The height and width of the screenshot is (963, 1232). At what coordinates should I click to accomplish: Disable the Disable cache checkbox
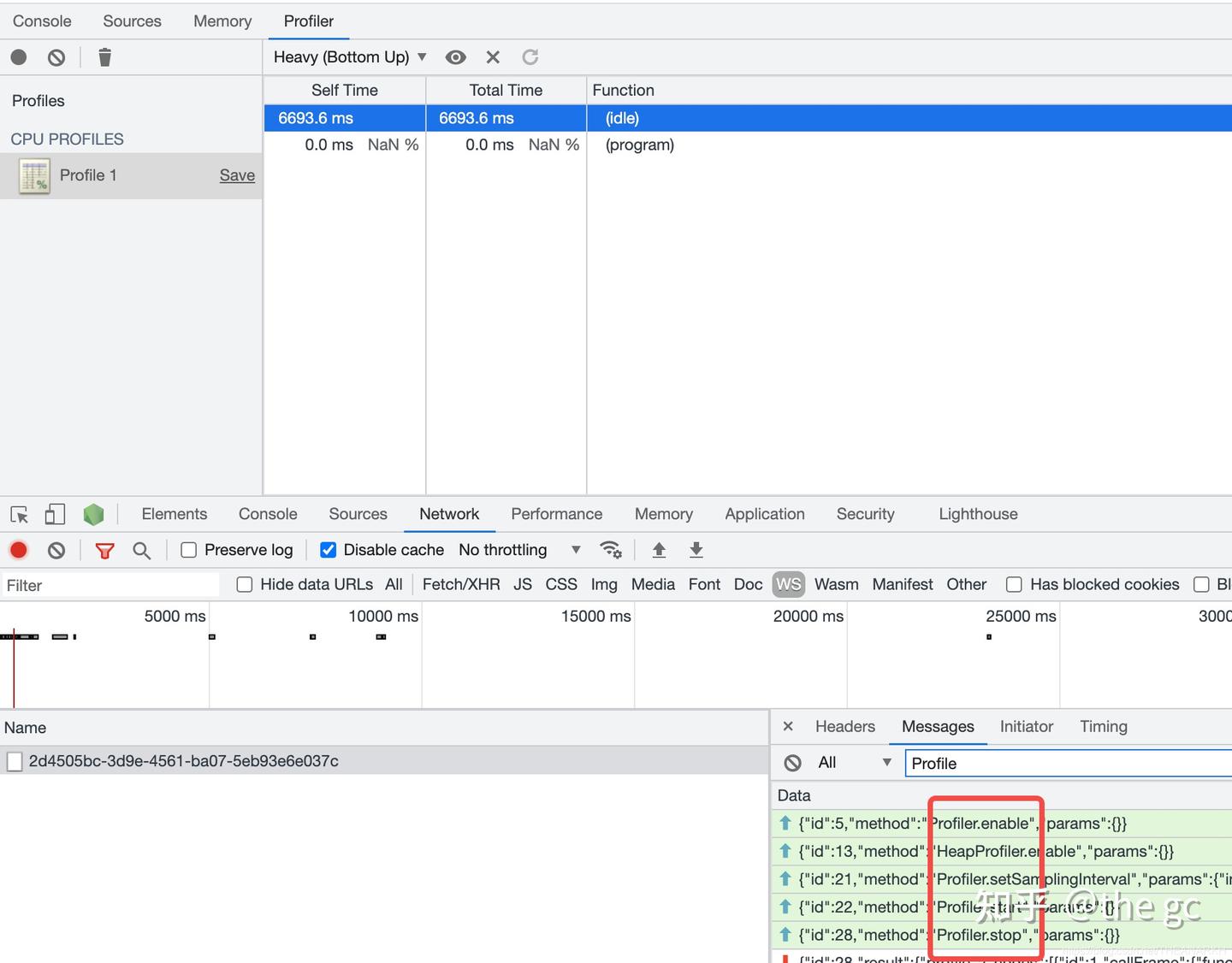[328, 550]
